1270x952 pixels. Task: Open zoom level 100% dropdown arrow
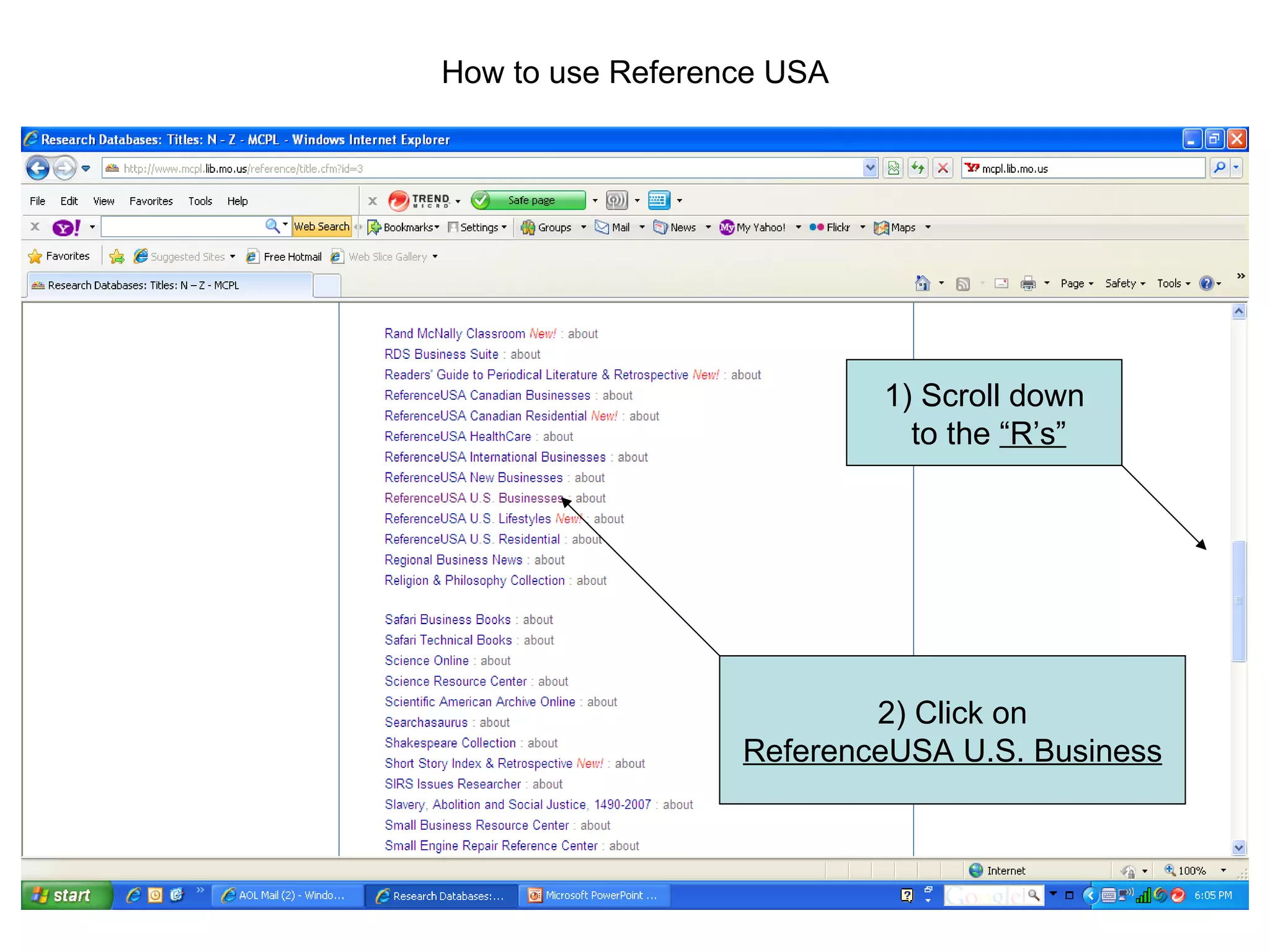(x=1223, y=871)
